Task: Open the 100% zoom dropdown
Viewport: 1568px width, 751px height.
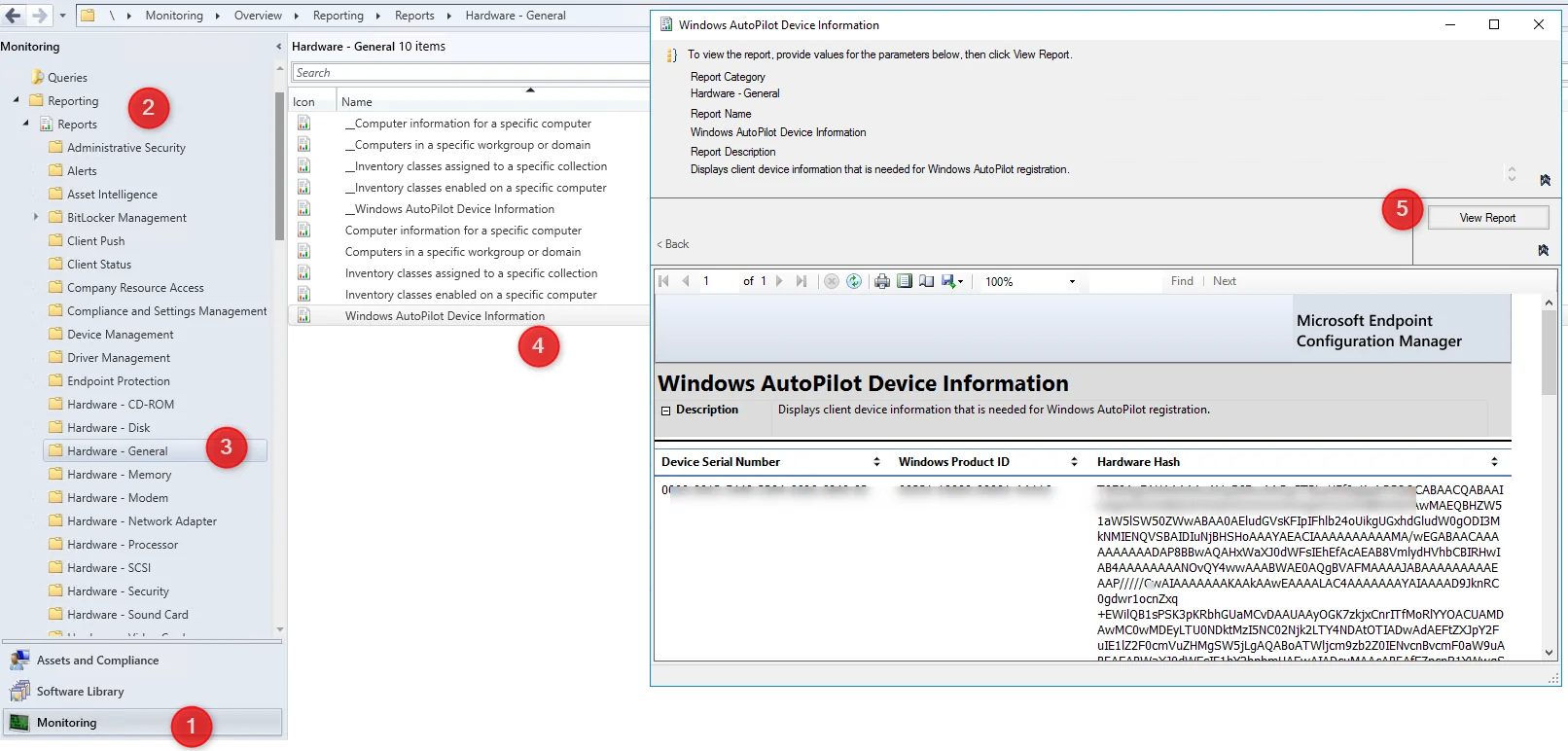Action: [1072, 282]
